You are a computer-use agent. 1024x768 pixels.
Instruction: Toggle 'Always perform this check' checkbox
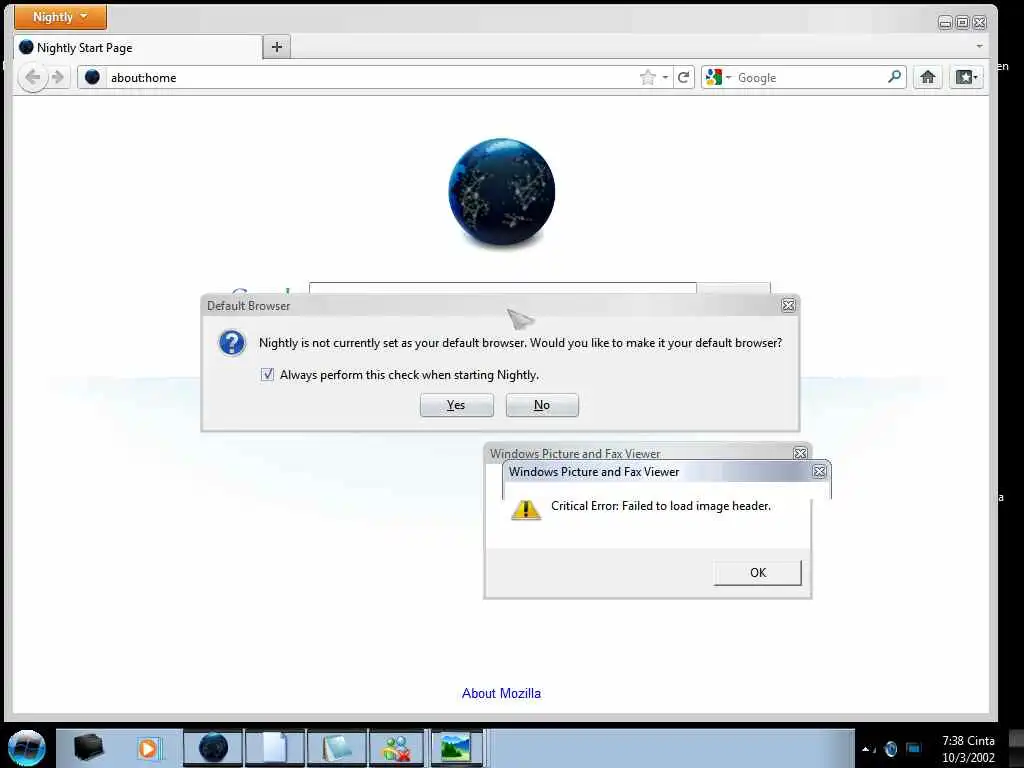click(x=267, y=374)
